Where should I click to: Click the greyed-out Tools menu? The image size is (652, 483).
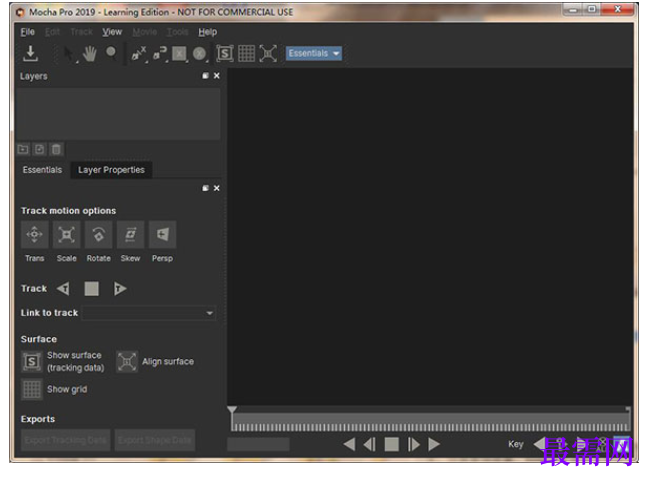click(178, 32)
